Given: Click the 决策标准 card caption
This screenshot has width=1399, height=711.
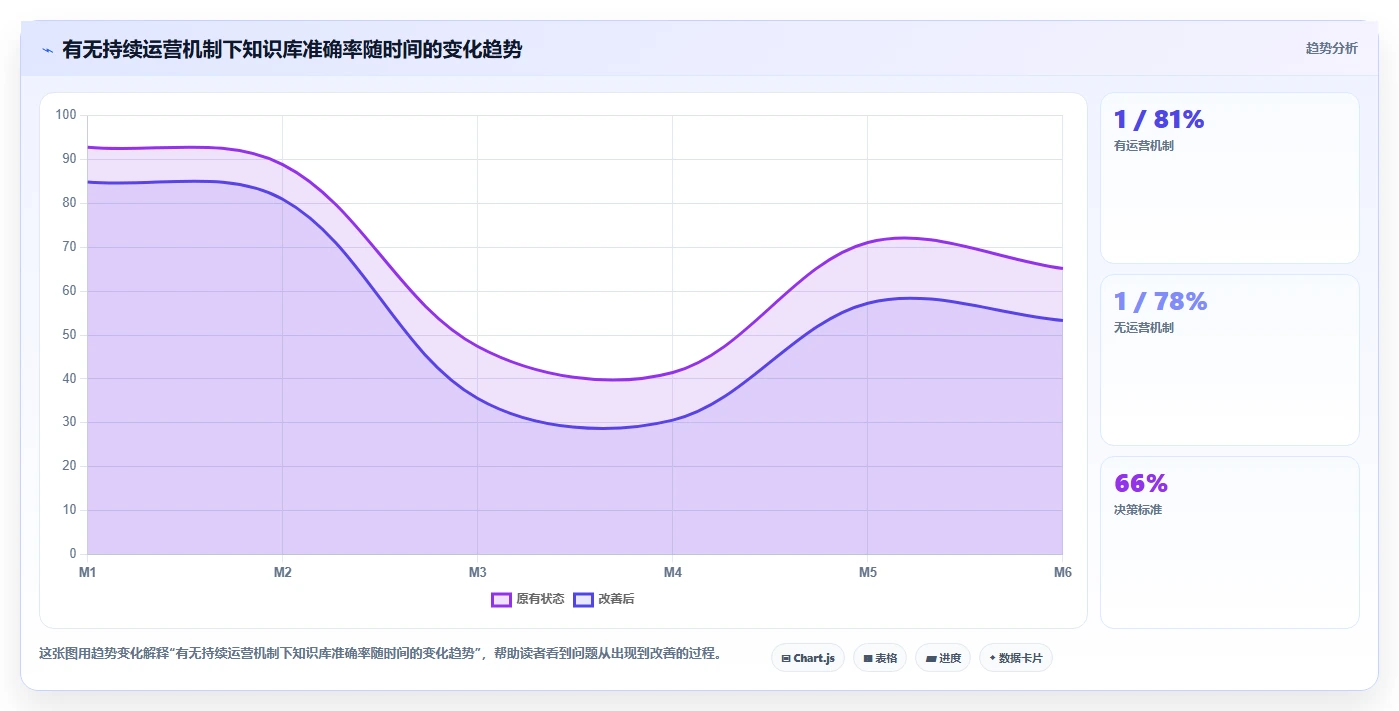Looking at the screenshot, I should pos(1138,510).
